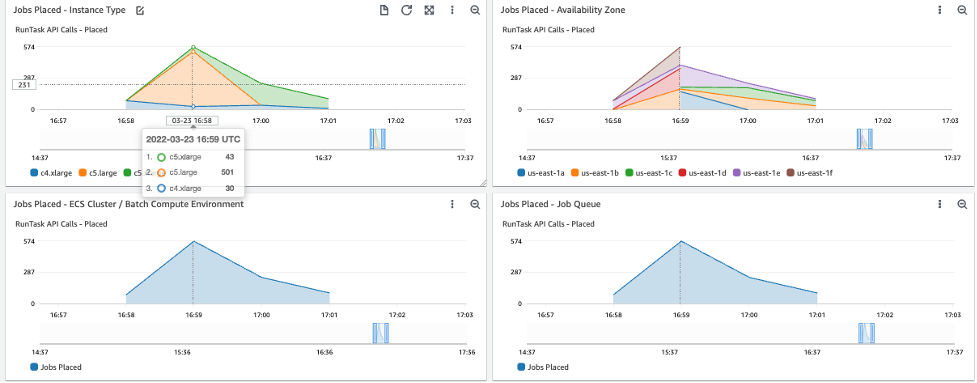Toggle the c5.large legend series

click(x=97, y=173)
